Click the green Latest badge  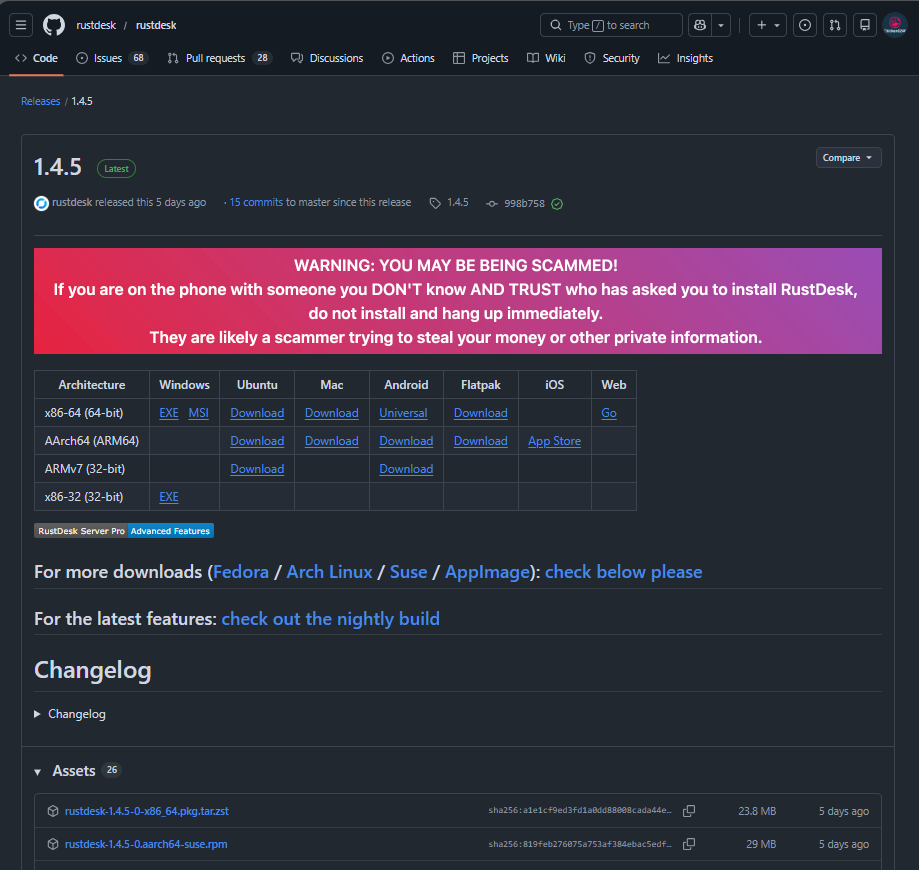coord(116,169)
